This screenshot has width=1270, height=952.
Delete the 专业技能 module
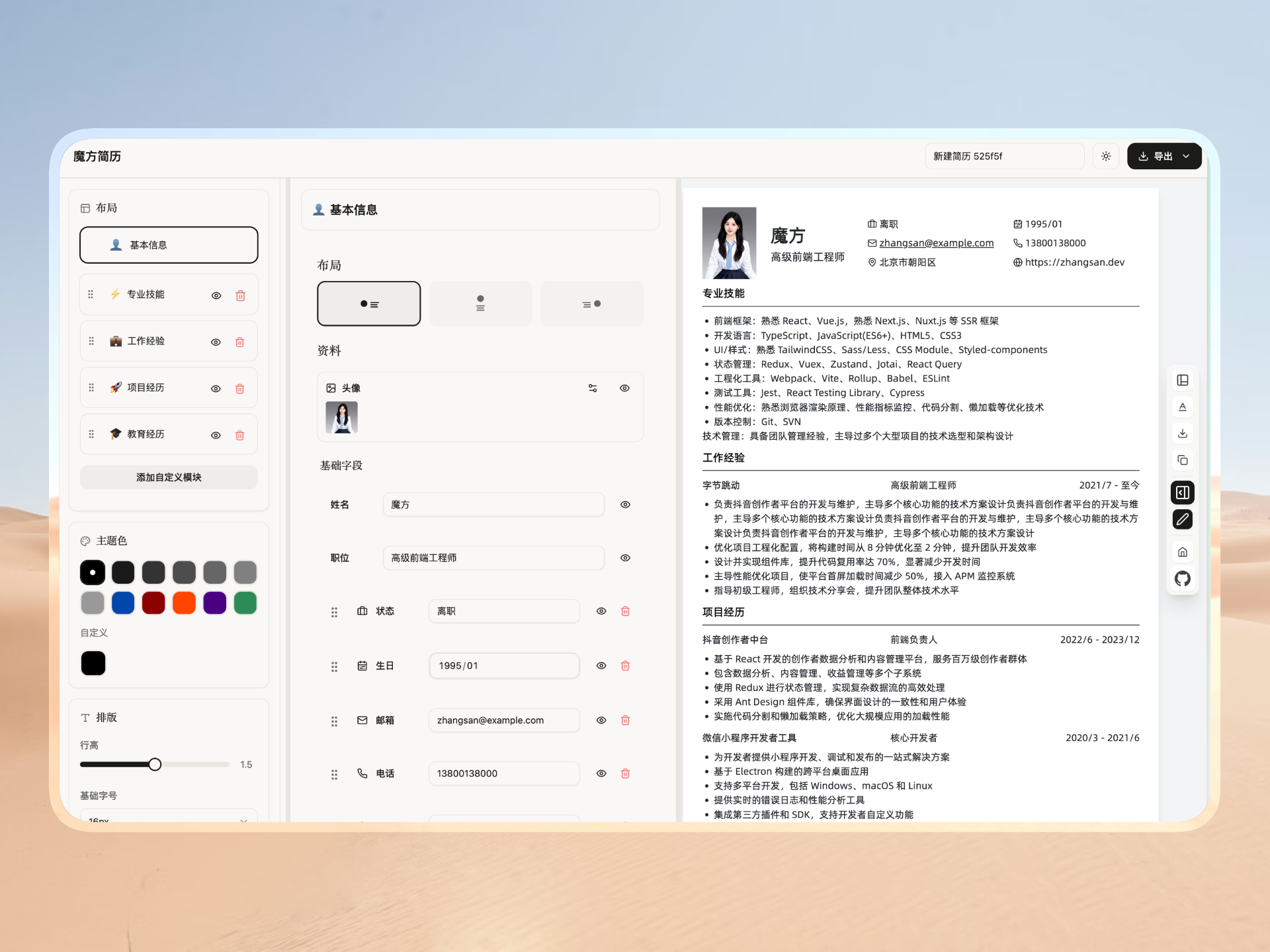[x=240, y=296]
